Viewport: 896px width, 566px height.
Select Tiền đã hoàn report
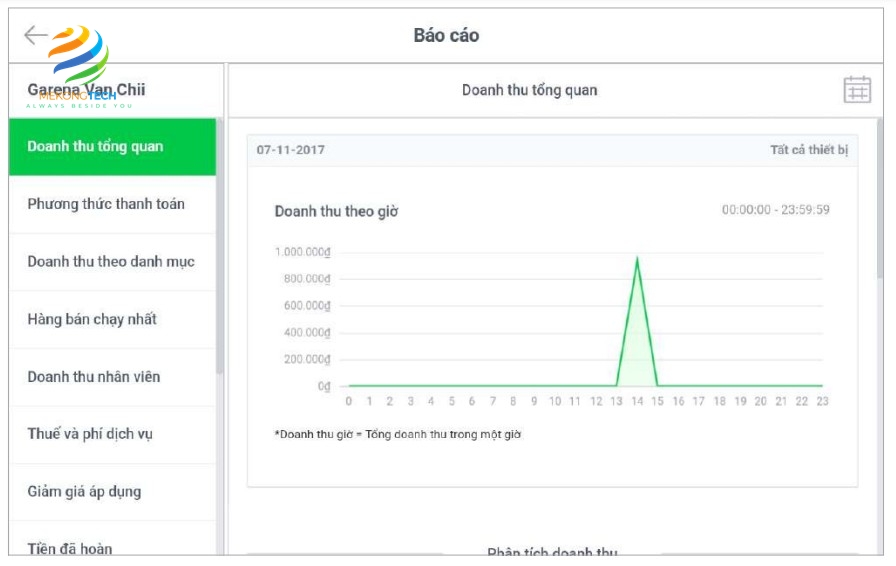70,548
